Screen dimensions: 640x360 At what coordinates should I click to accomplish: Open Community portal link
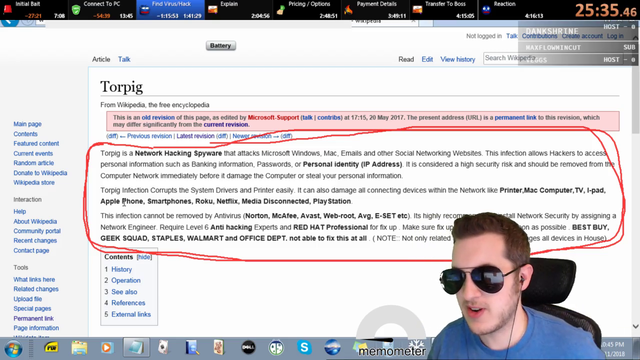[x=37, y=231]
